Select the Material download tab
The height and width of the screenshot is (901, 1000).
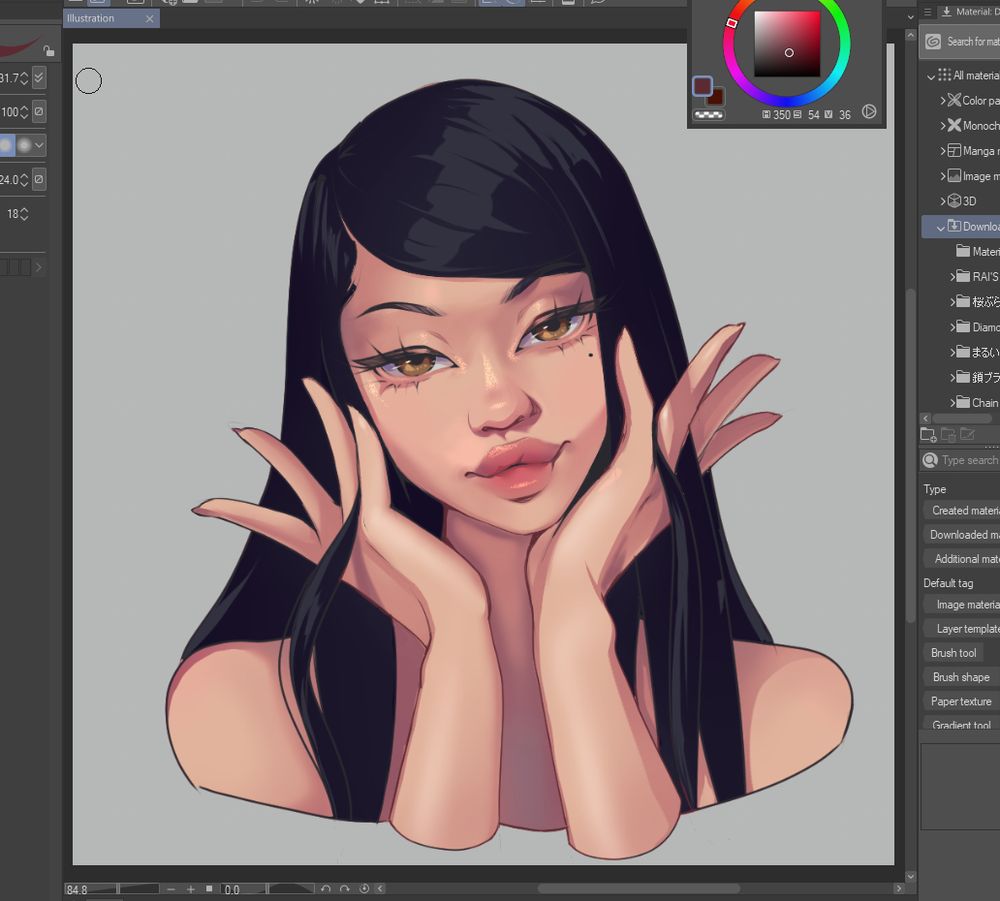(x=968, y=11)
